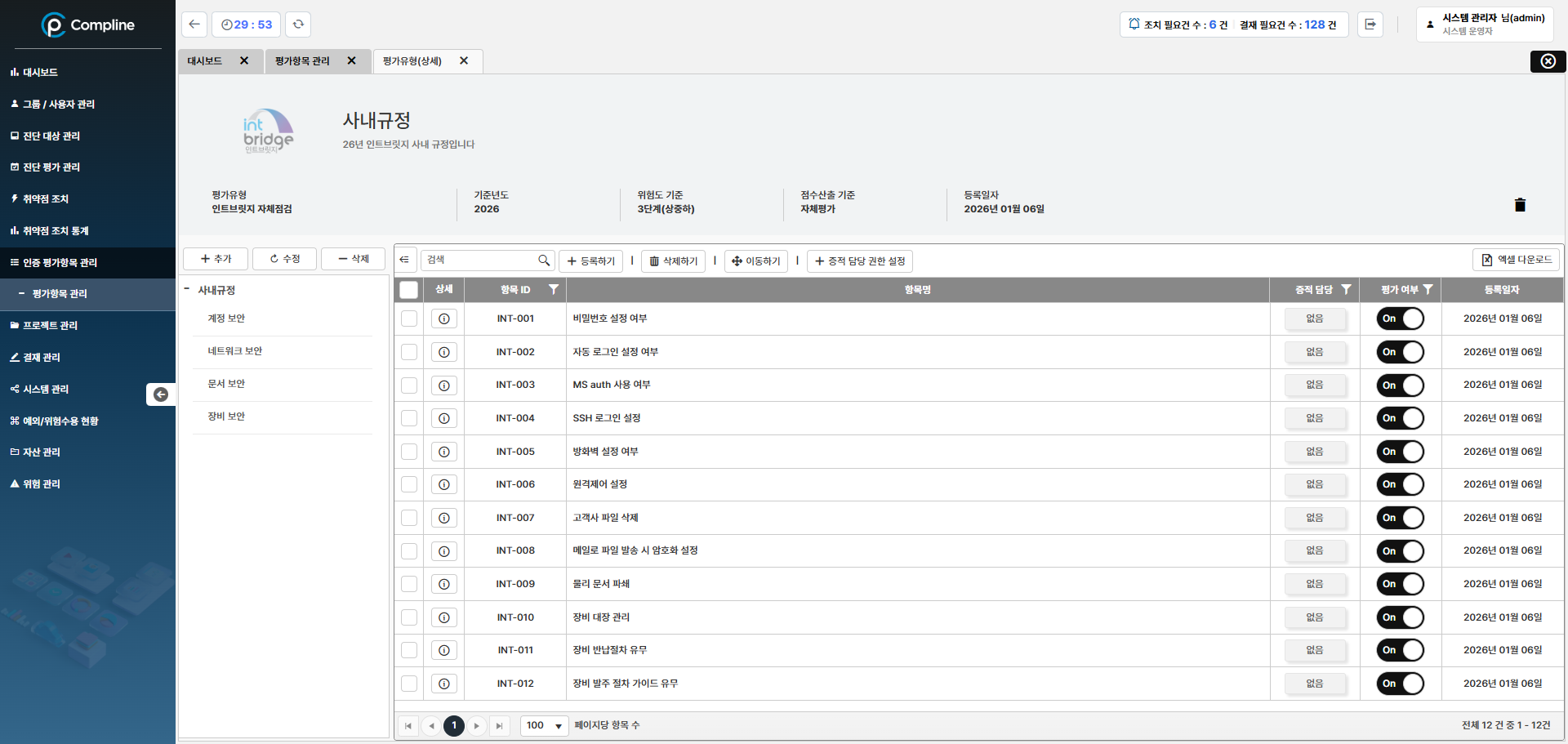This screenshot has height=744, width=1568.
Task: Click the logout icon in the top bar
Action: 1370,25
